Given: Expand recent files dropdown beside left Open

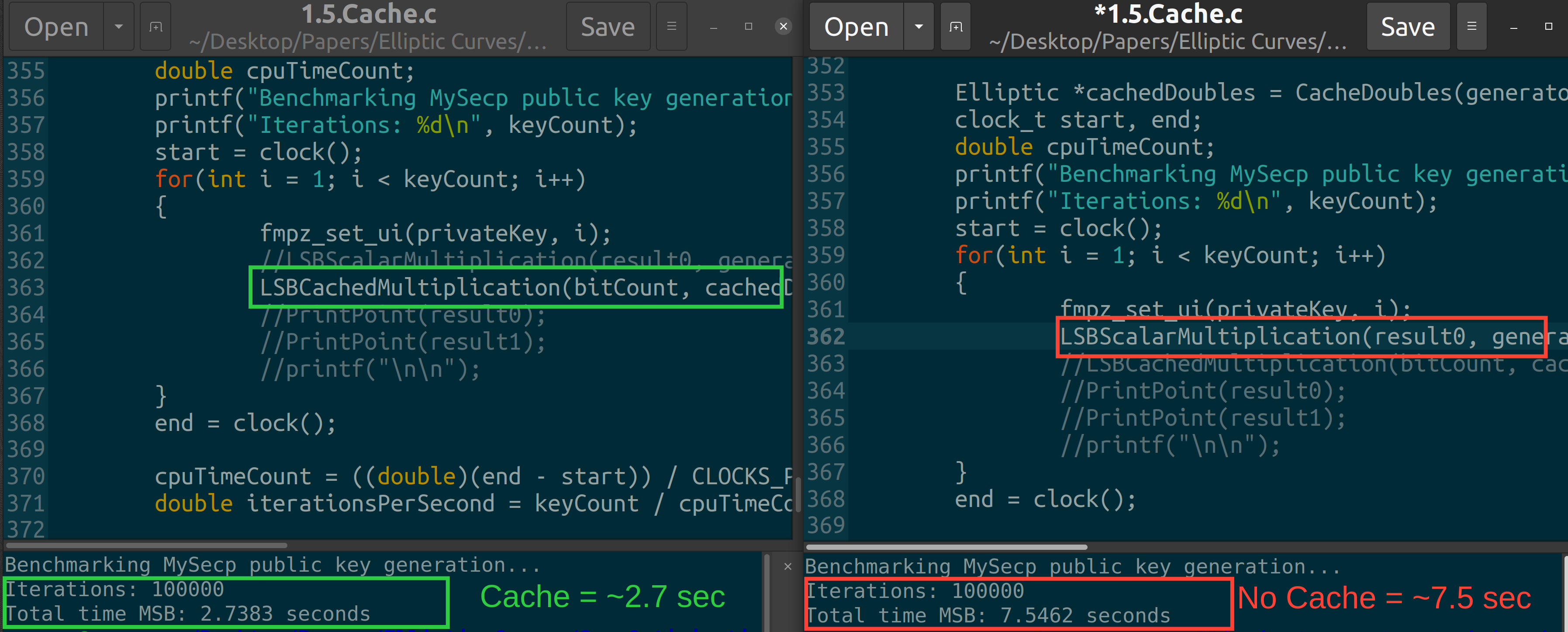Looking at the screenshot, I should [119, 27].
